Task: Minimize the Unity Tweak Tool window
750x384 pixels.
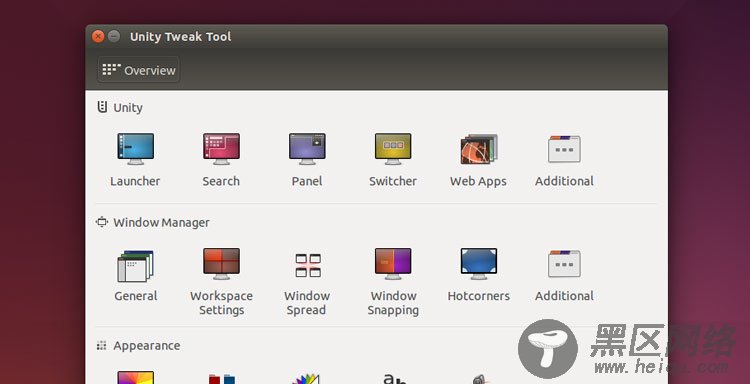Action: pyautogui.click(x=114, y=36)
